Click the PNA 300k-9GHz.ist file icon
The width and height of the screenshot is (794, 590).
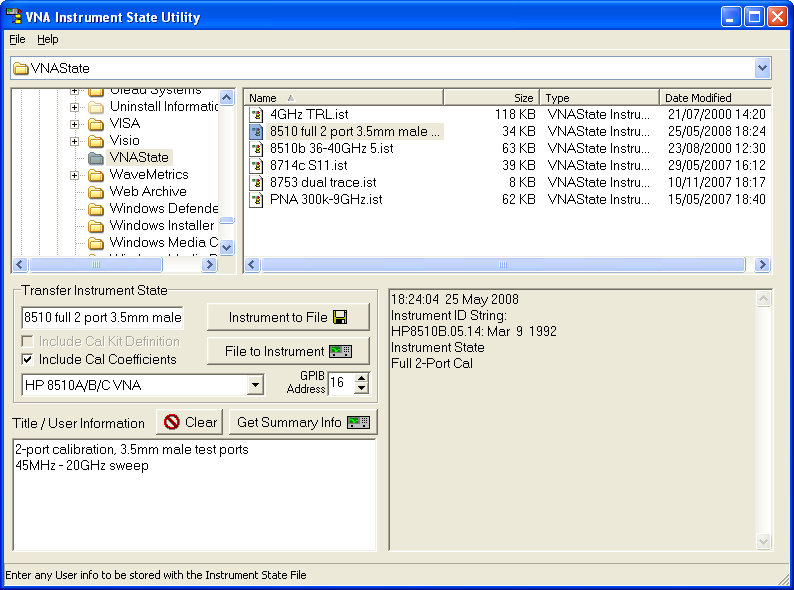256,200
